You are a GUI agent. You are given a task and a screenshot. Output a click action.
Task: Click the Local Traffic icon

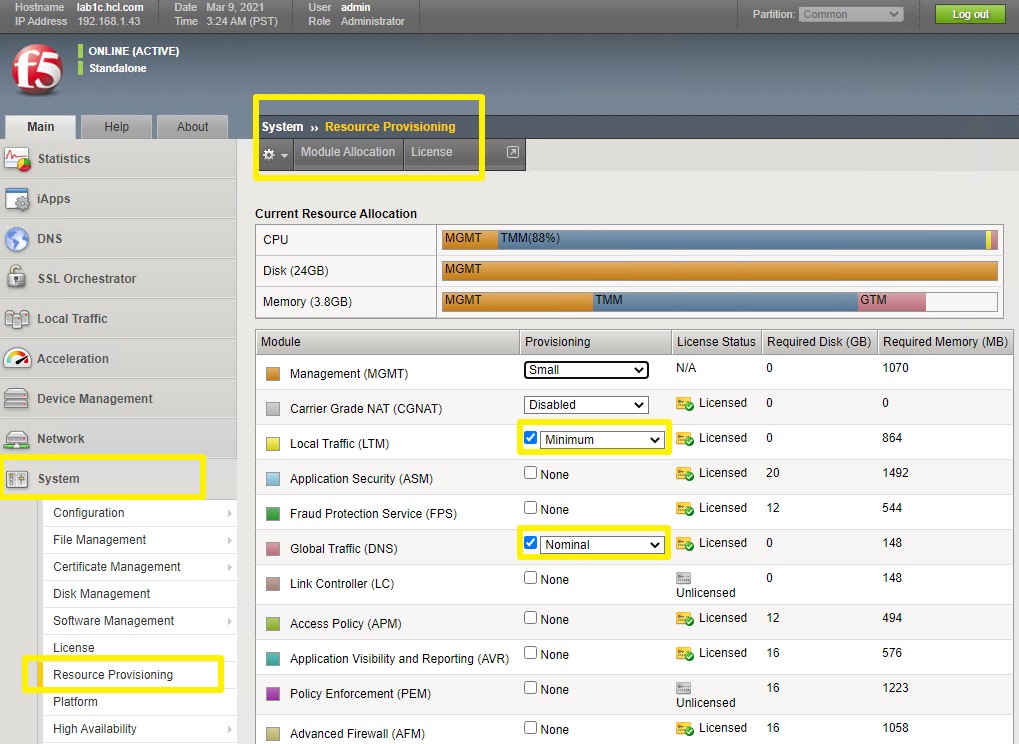coord(17,319)
